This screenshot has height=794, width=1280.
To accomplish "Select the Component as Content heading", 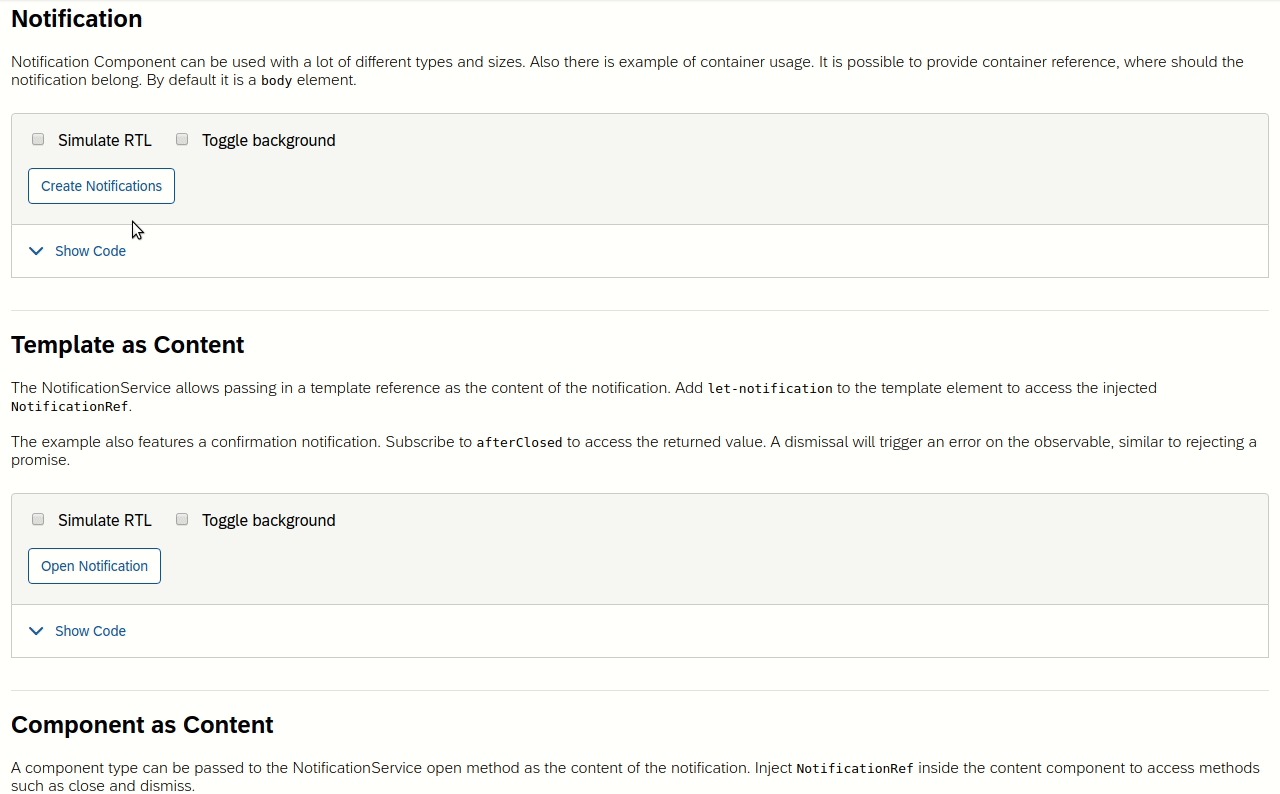I will pyautogui.click(x=142, y=724).
